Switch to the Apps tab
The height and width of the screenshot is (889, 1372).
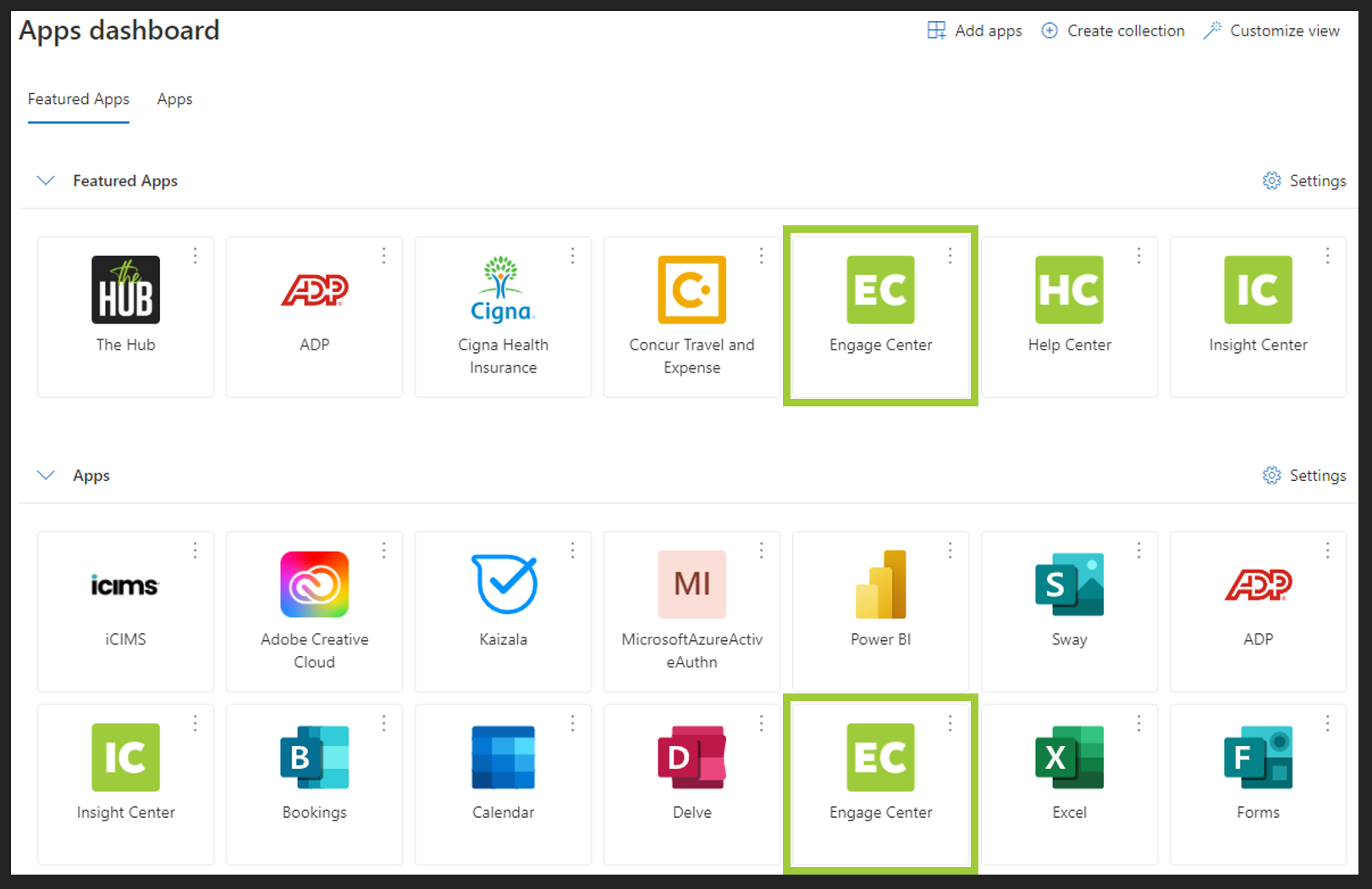click(x=174, y=99)
